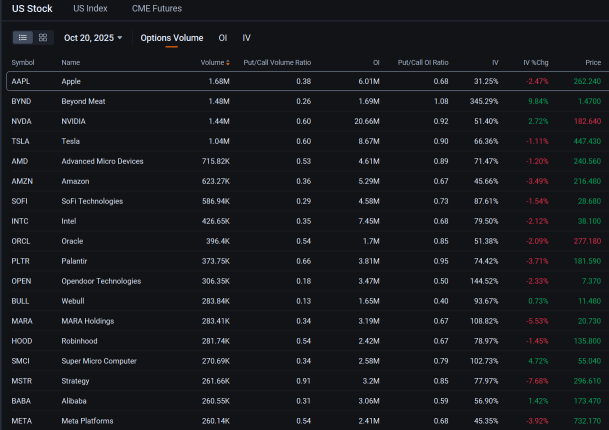Image resolution: width=609 pixels, height=430 pixels.
Task: Click the Volume column sort arrows
Action: click(x=228, y=62)
